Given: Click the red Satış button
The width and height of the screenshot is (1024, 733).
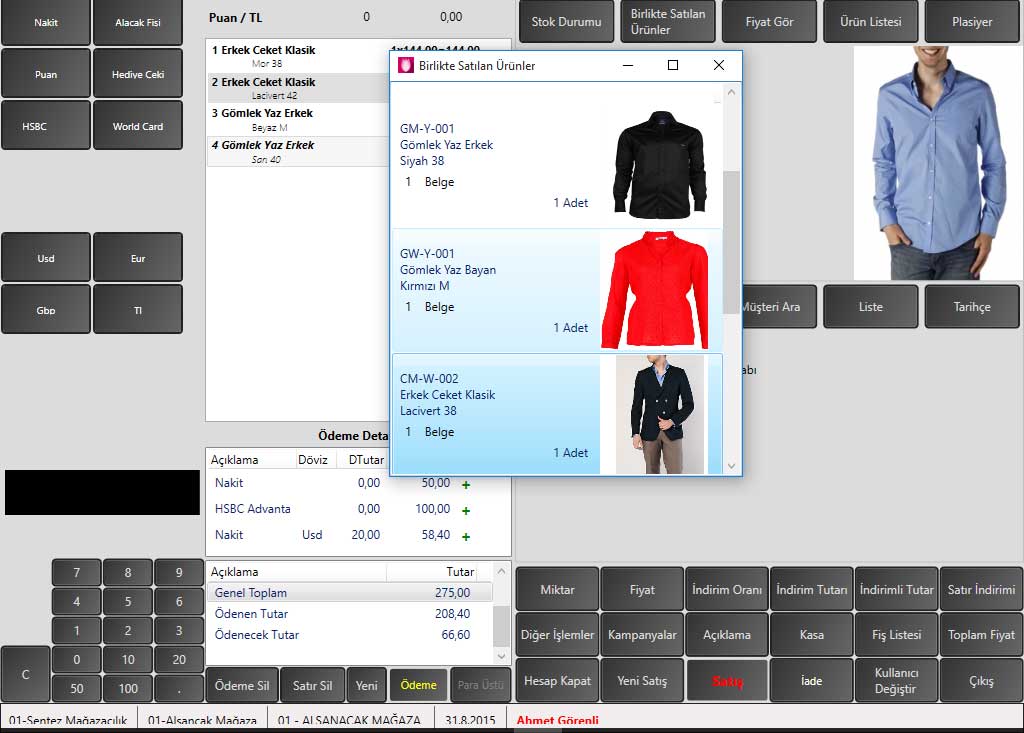Looking at the screenshot, I should coord(727,681).
